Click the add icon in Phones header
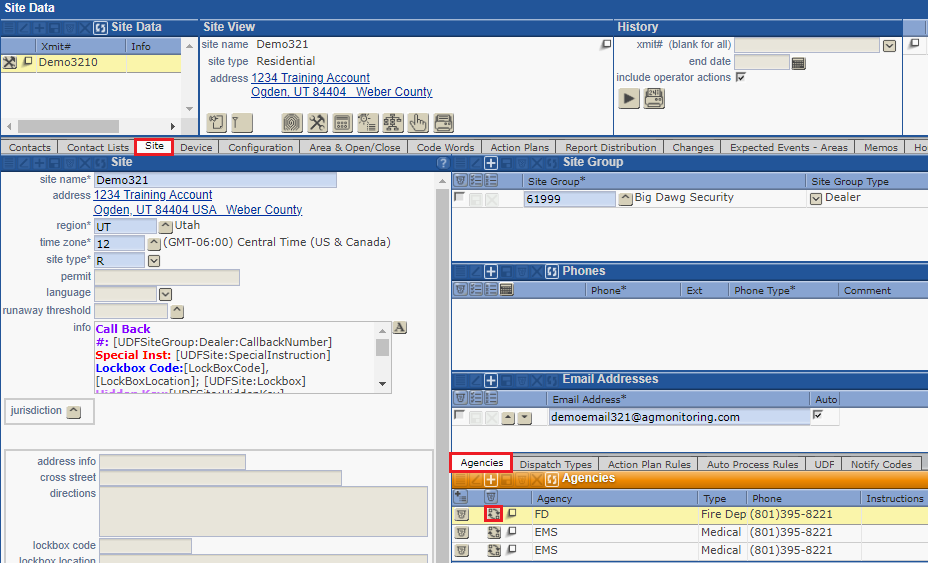Viewport: 928px width, 563px height. click(x=491, y=272)
